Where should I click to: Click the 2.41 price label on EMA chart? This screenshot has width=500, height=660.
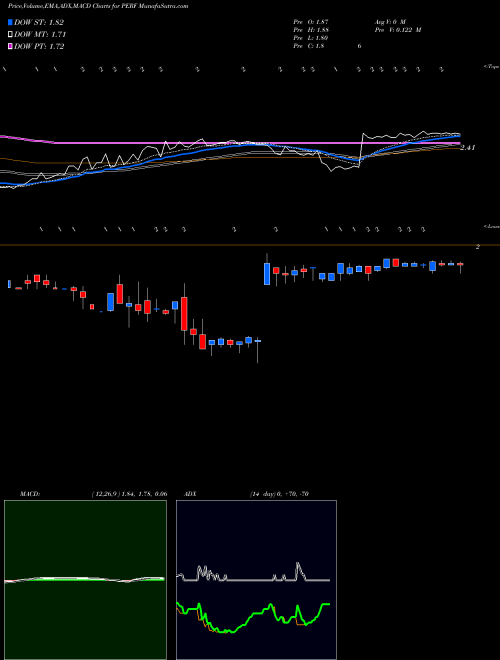click(468, 148)
